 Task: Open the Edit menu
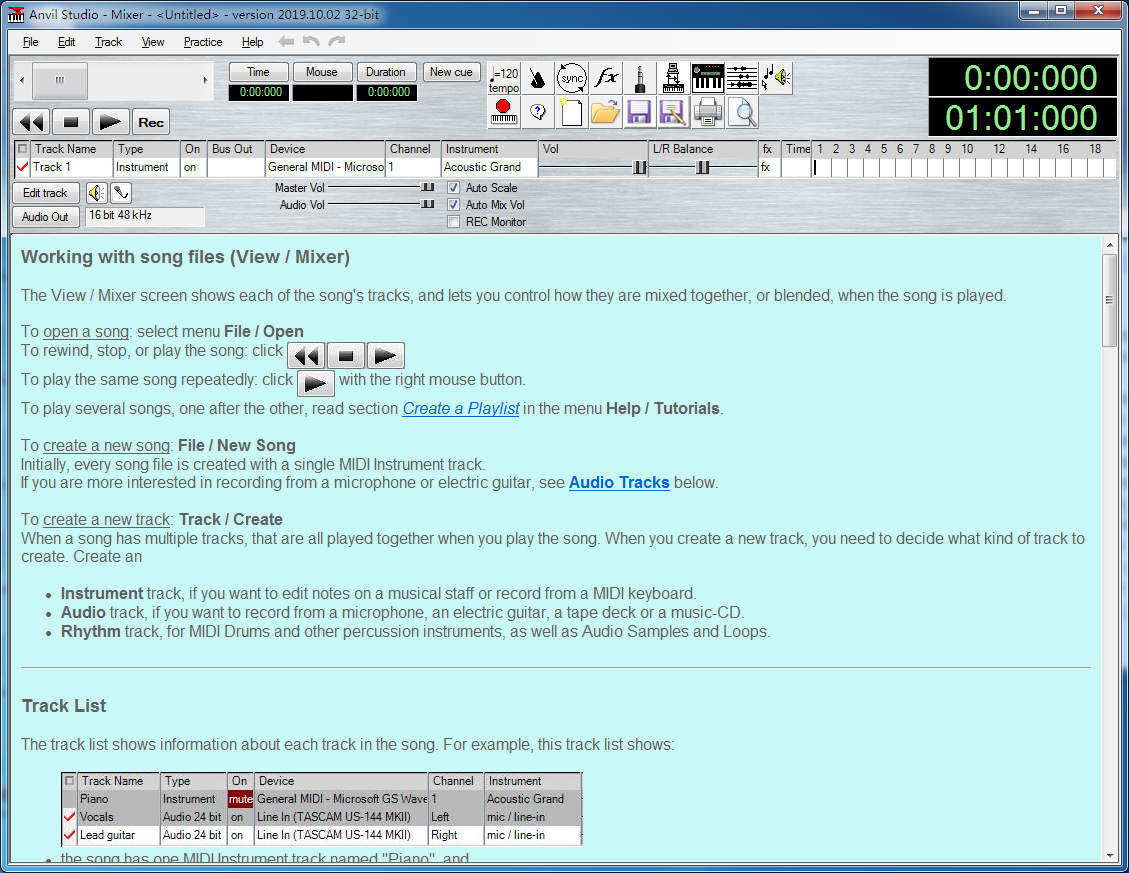66,42
